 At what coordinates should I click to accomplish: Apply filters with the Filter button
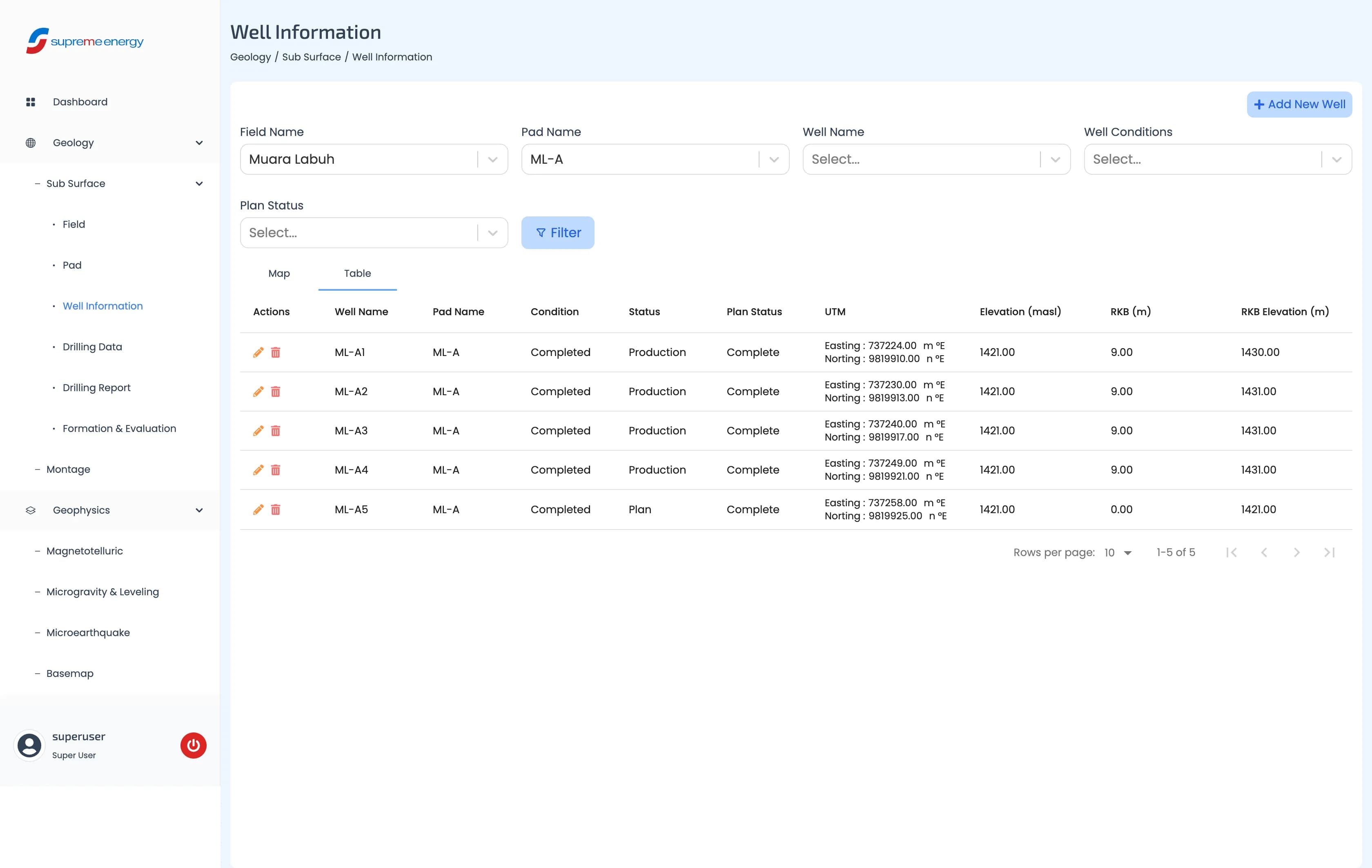coord(557,233)
